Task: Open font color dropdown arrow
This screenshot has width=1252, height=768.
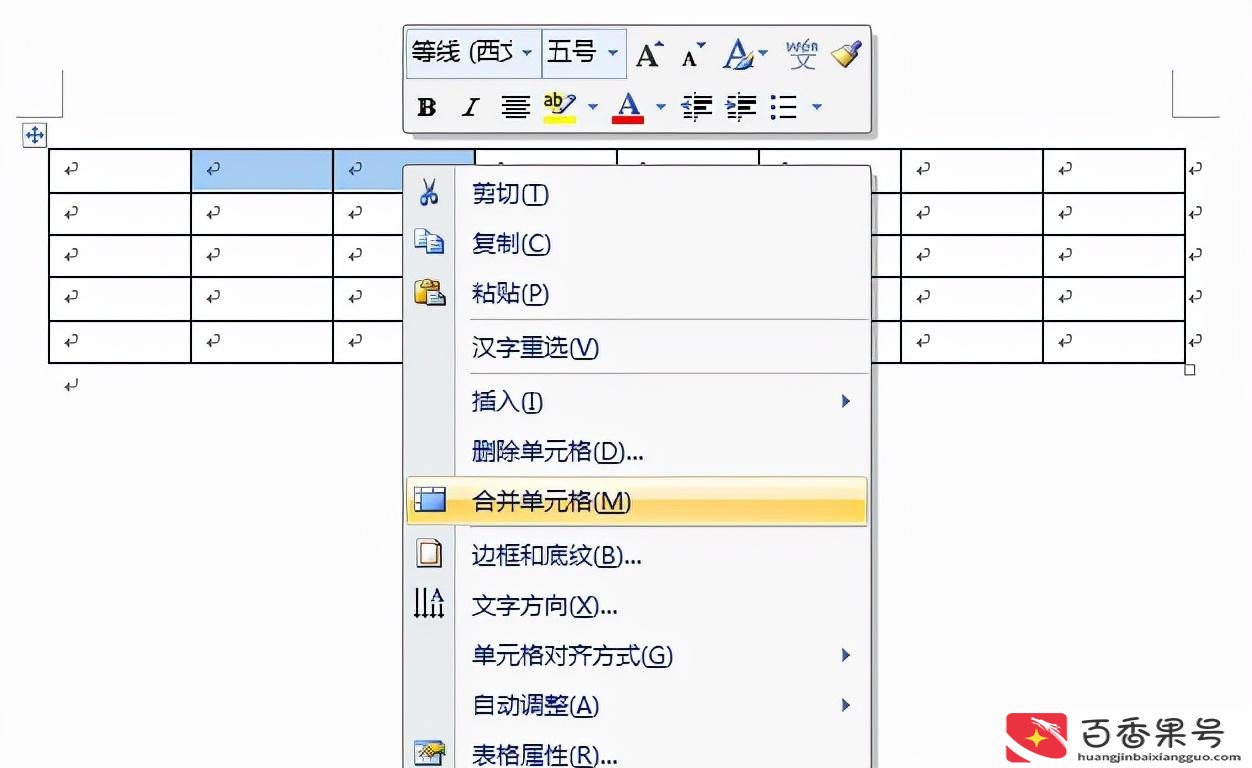Action: click(660, 107)
